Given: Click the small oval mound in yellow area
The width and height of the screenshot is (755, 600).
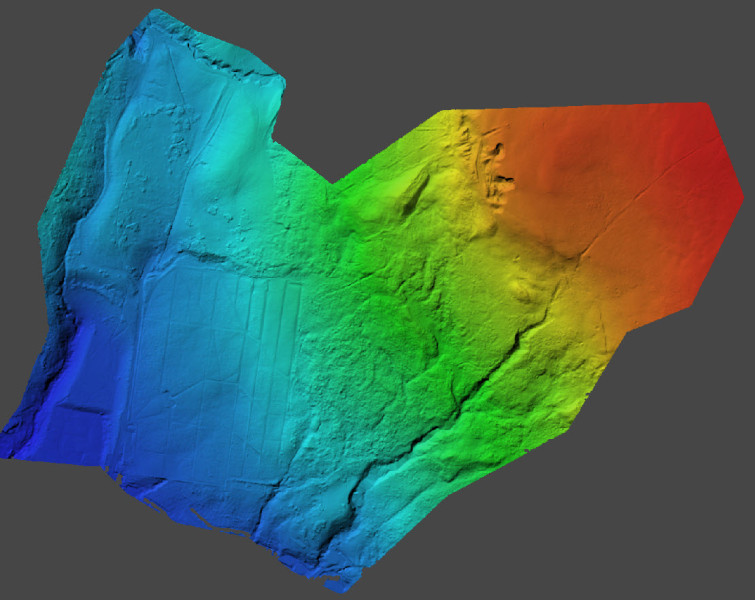Looking at the screenshot, I should (x=522, y=288).
